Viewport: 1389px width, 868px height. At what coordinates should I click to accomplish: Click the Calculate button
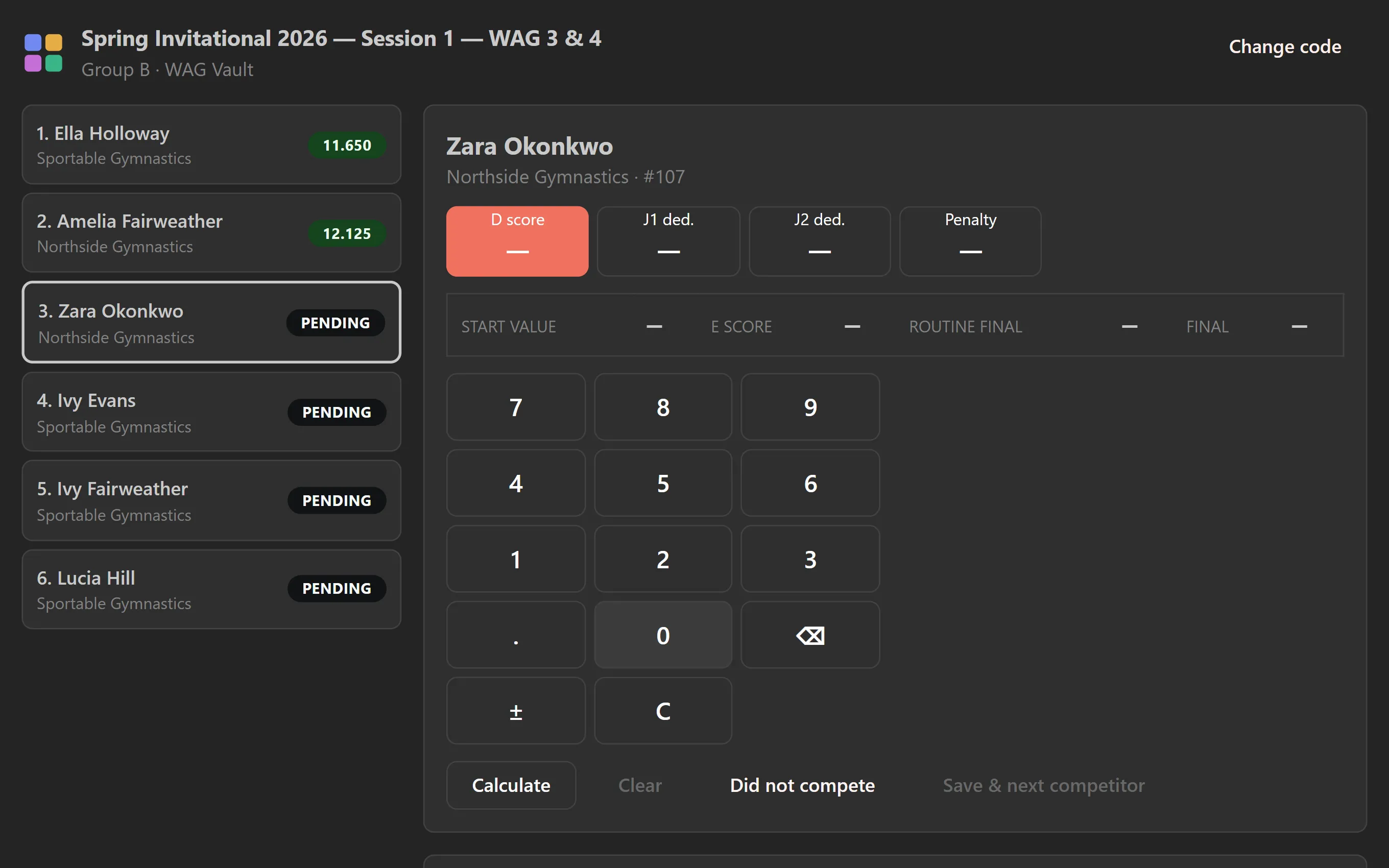click(x=511, y=785)
